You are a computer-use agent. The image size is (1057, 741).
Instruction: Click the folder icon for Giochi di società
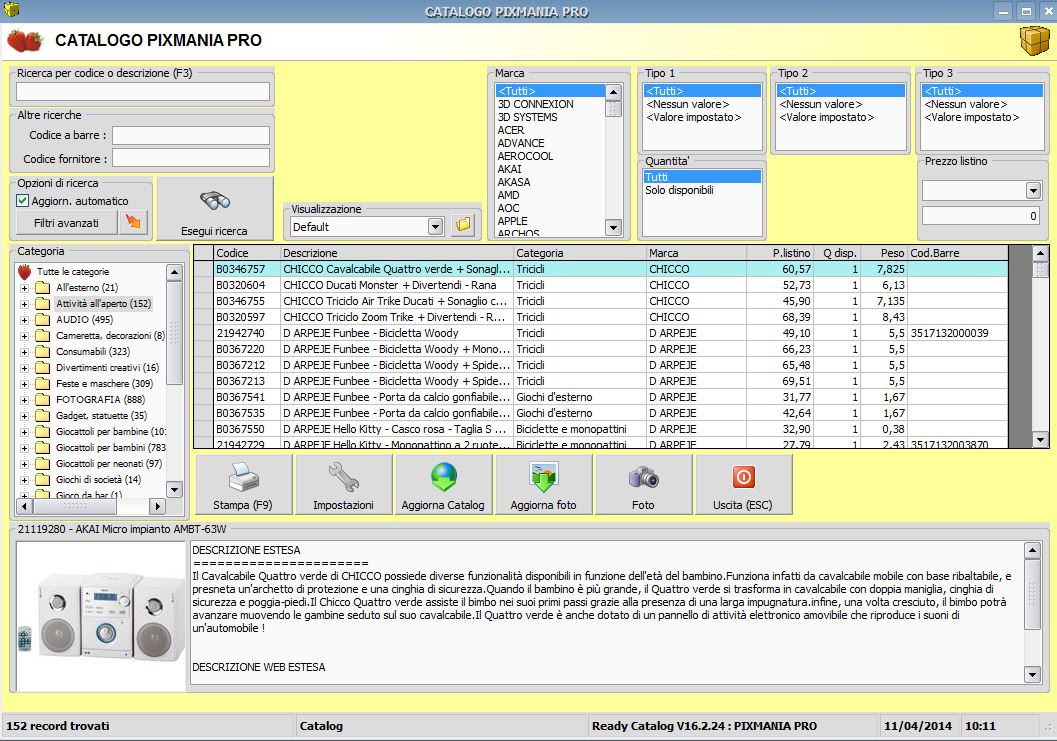pos(42,479)
